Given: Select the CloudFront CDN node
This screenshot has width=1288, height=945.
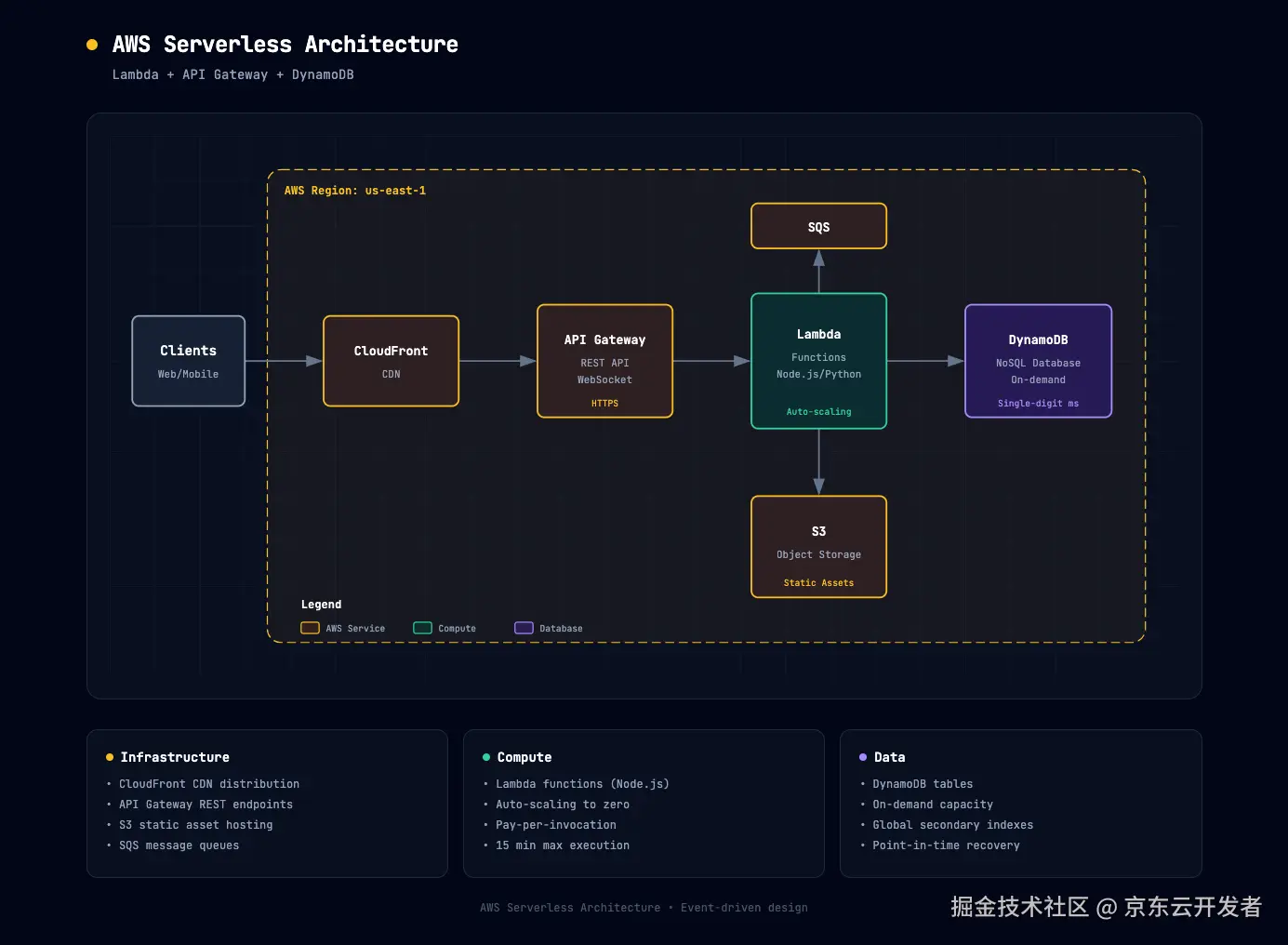Looking at the screenshot, I should 391,361.
